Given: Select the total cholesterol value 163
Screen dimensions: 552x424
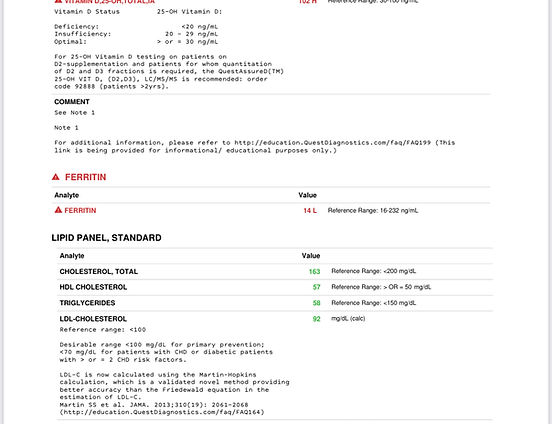Looking at the screenshot, I should [x=314, y=272].
